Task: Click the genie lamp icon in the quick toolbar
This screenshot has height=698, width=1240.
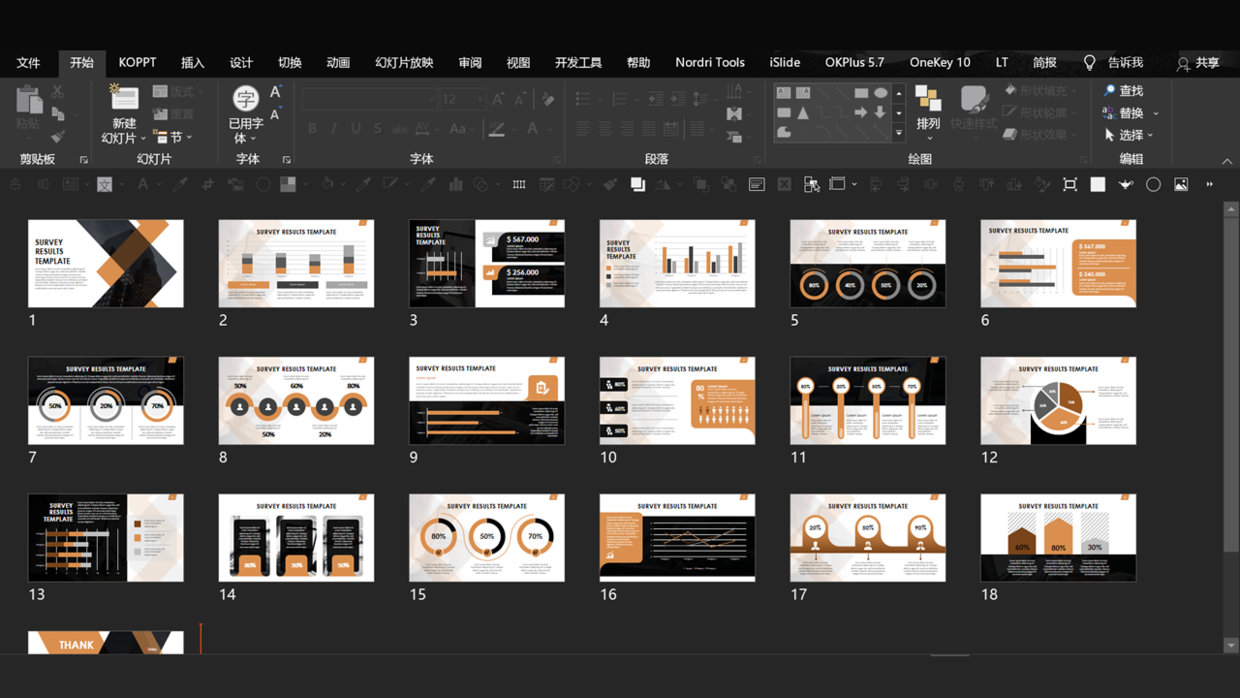Action: pyautogui.click(x=1125, y=185)
